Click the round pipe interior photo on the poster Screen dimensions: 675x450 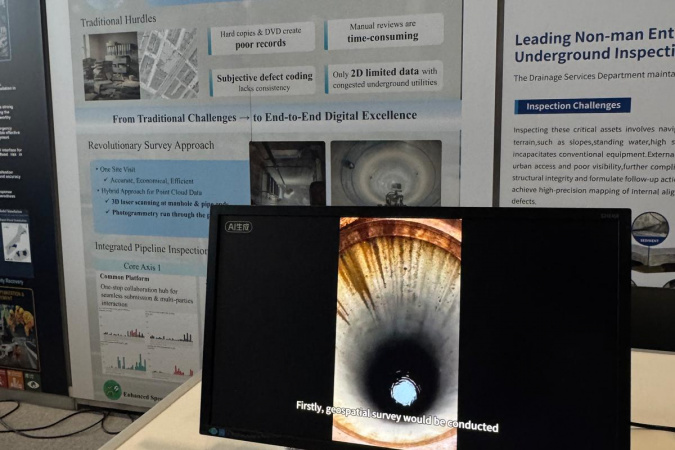coord(386,172)
